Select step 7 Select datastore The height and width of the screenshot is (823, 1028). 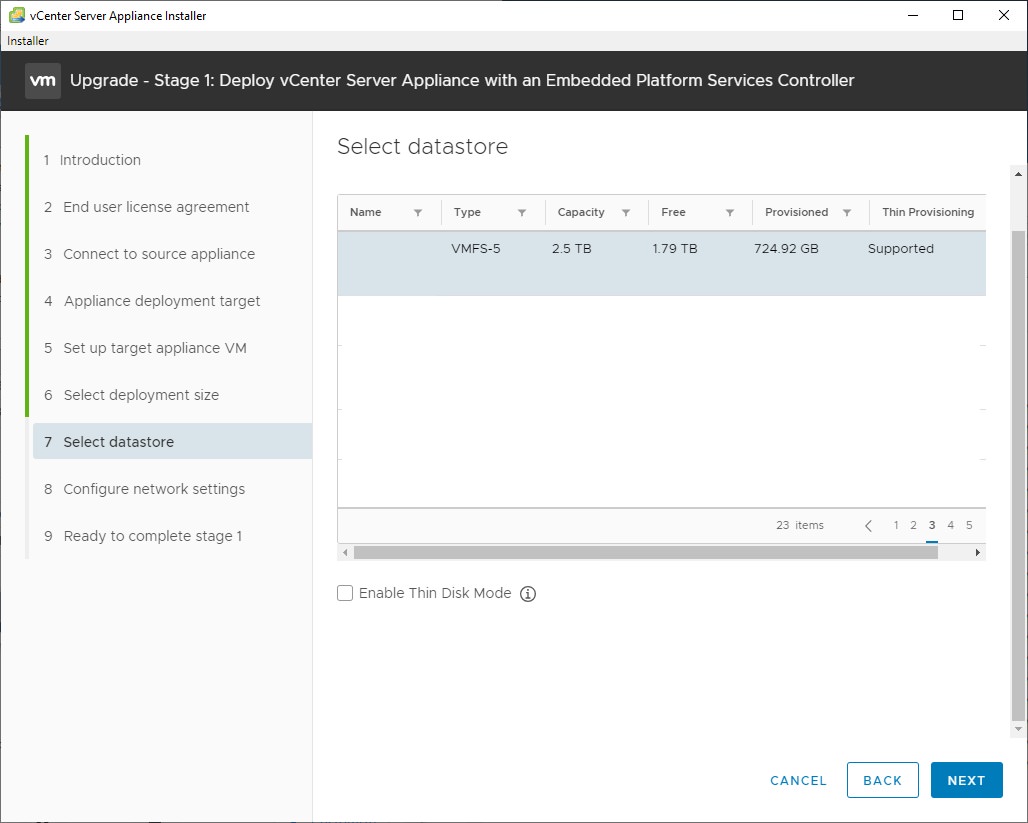tap(172, 441)
